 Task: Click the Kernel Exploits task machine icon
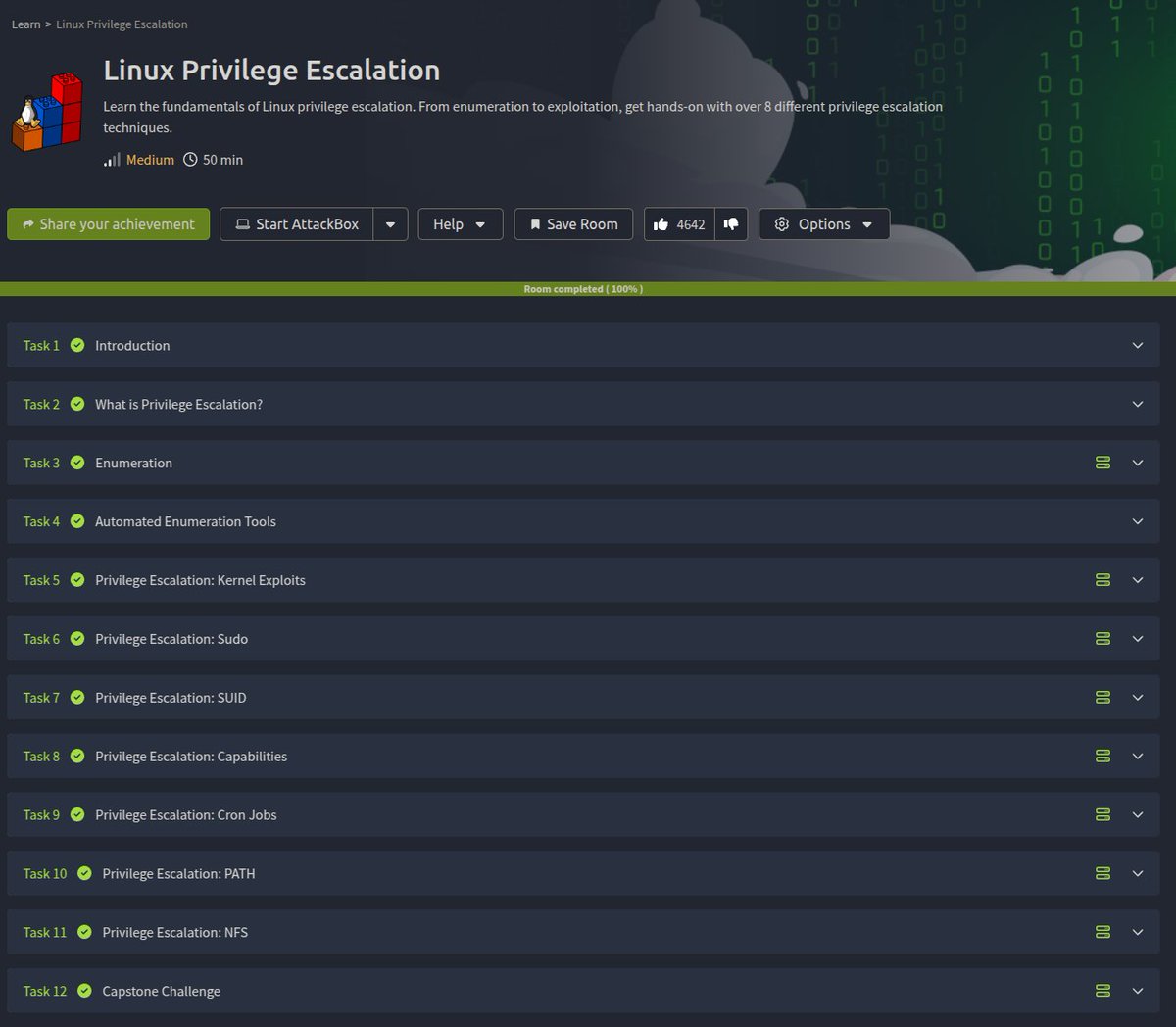pyautogui.click(x=1102, y=580)
